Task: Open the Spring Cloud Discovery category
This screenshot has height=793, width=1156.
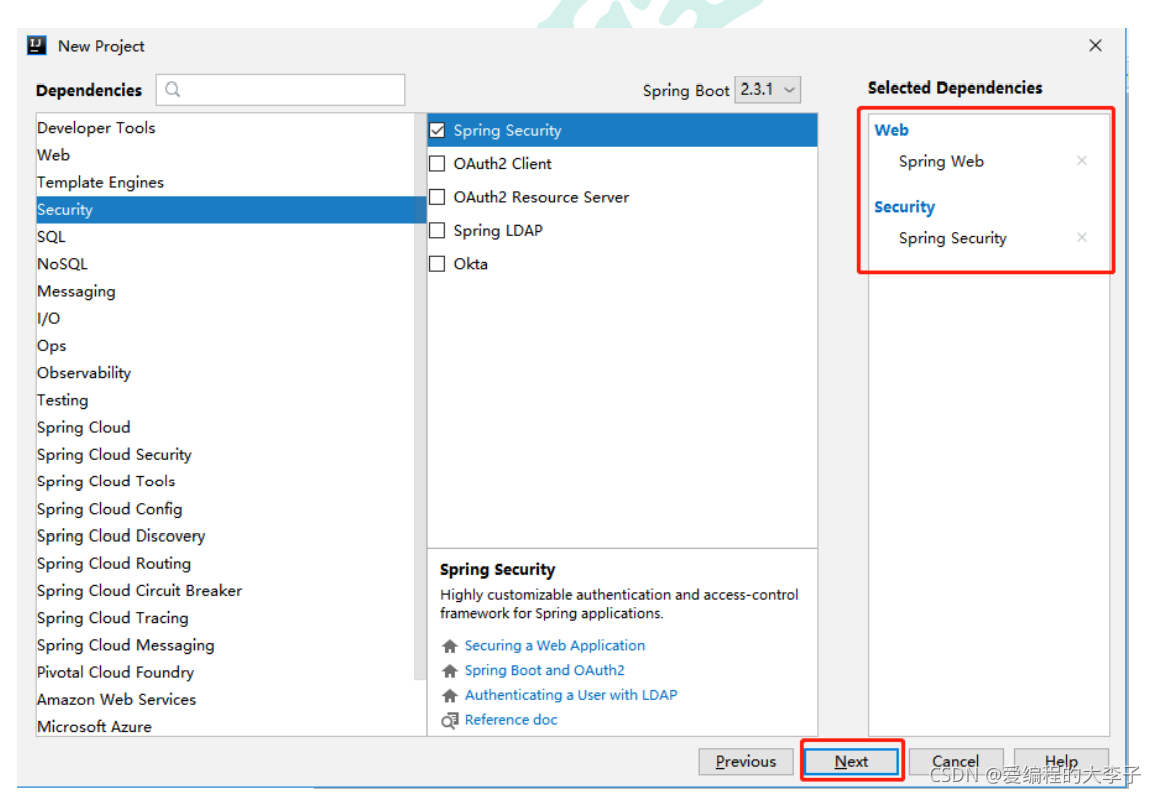Action: (x=226, y=536)
